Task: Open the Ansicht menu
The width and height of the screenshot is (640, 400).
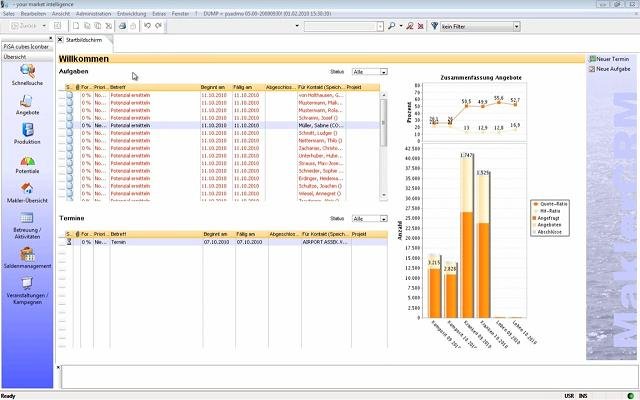Action: point(61,13)
